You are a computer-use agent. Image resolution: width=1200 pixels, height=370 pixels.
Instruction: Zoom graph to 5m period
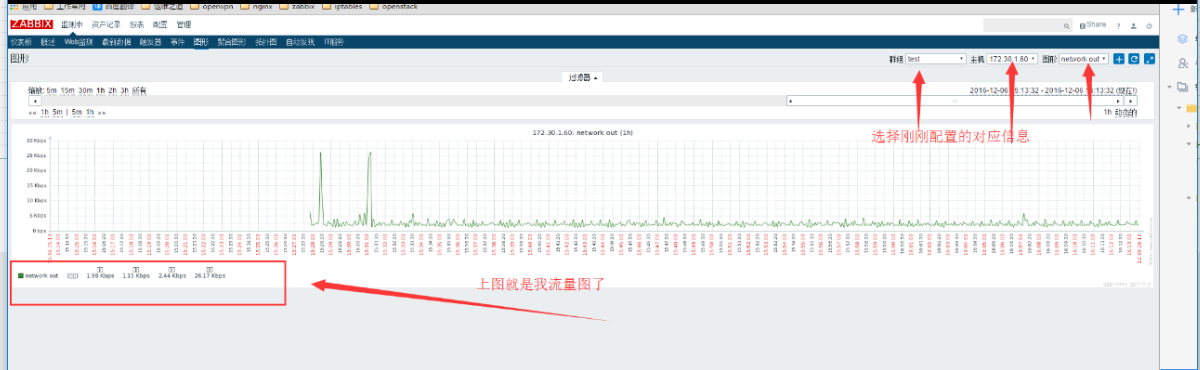(x=52, y=90)
